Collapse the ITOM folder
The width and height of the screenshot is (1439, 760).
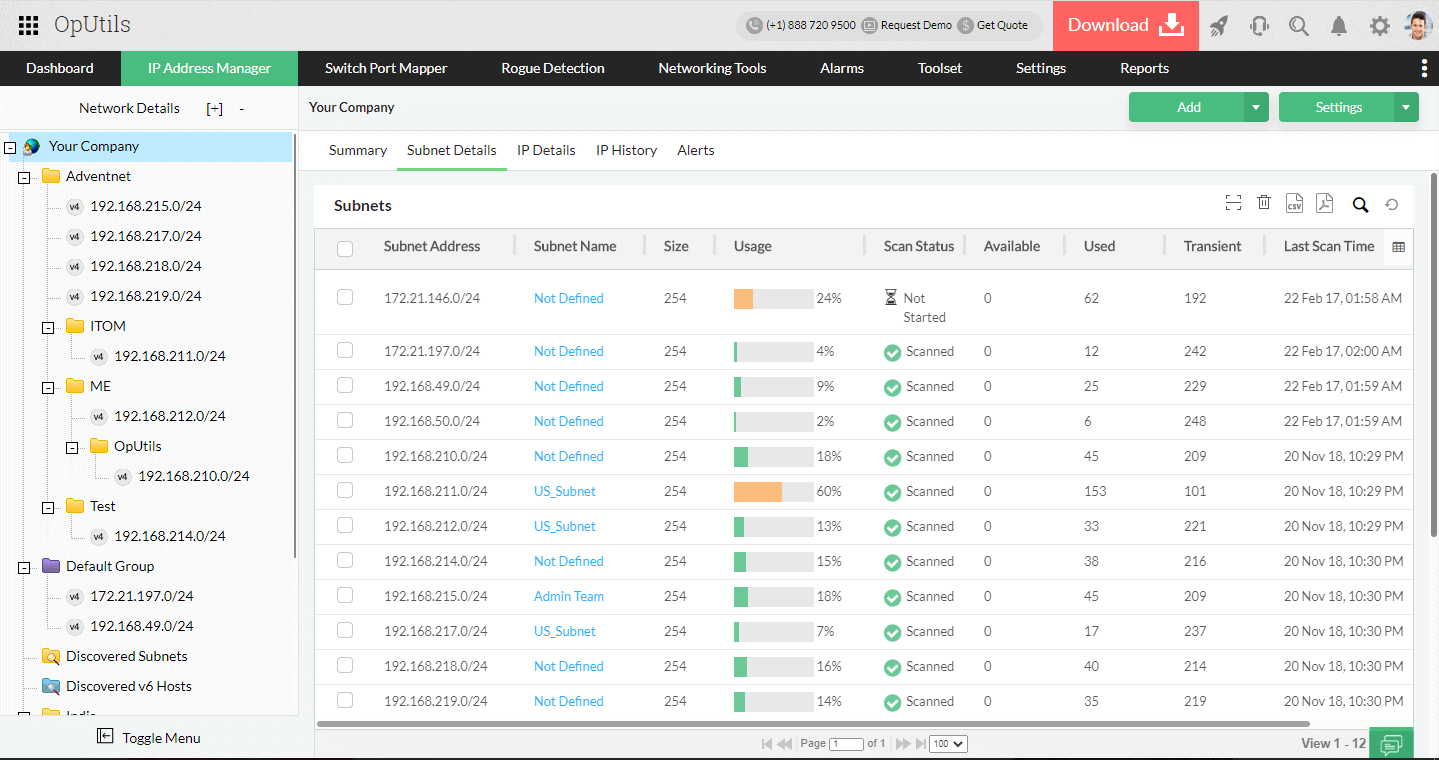(48, 328)
